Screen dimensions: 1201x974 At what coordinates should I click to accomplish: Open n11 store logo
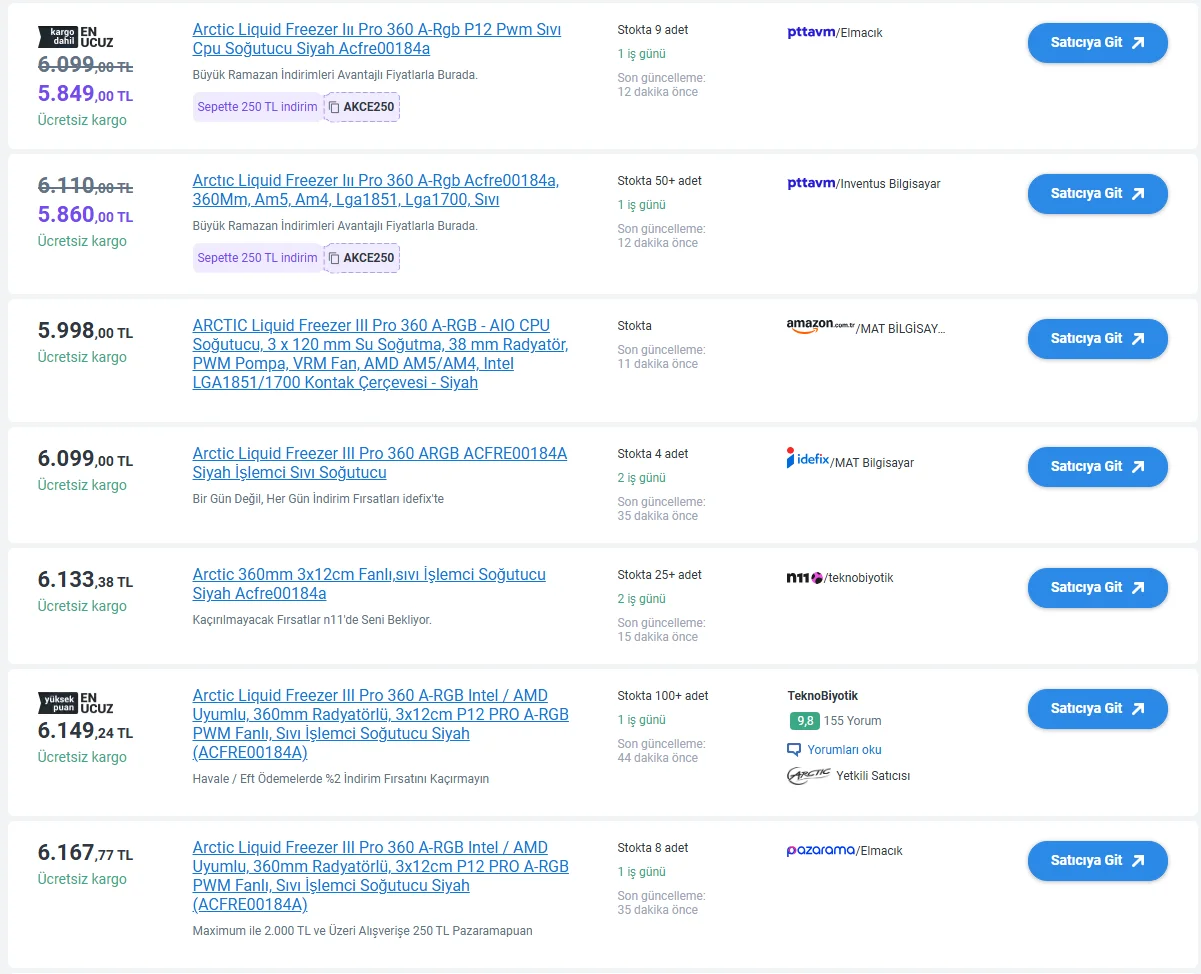pos(804,578)
